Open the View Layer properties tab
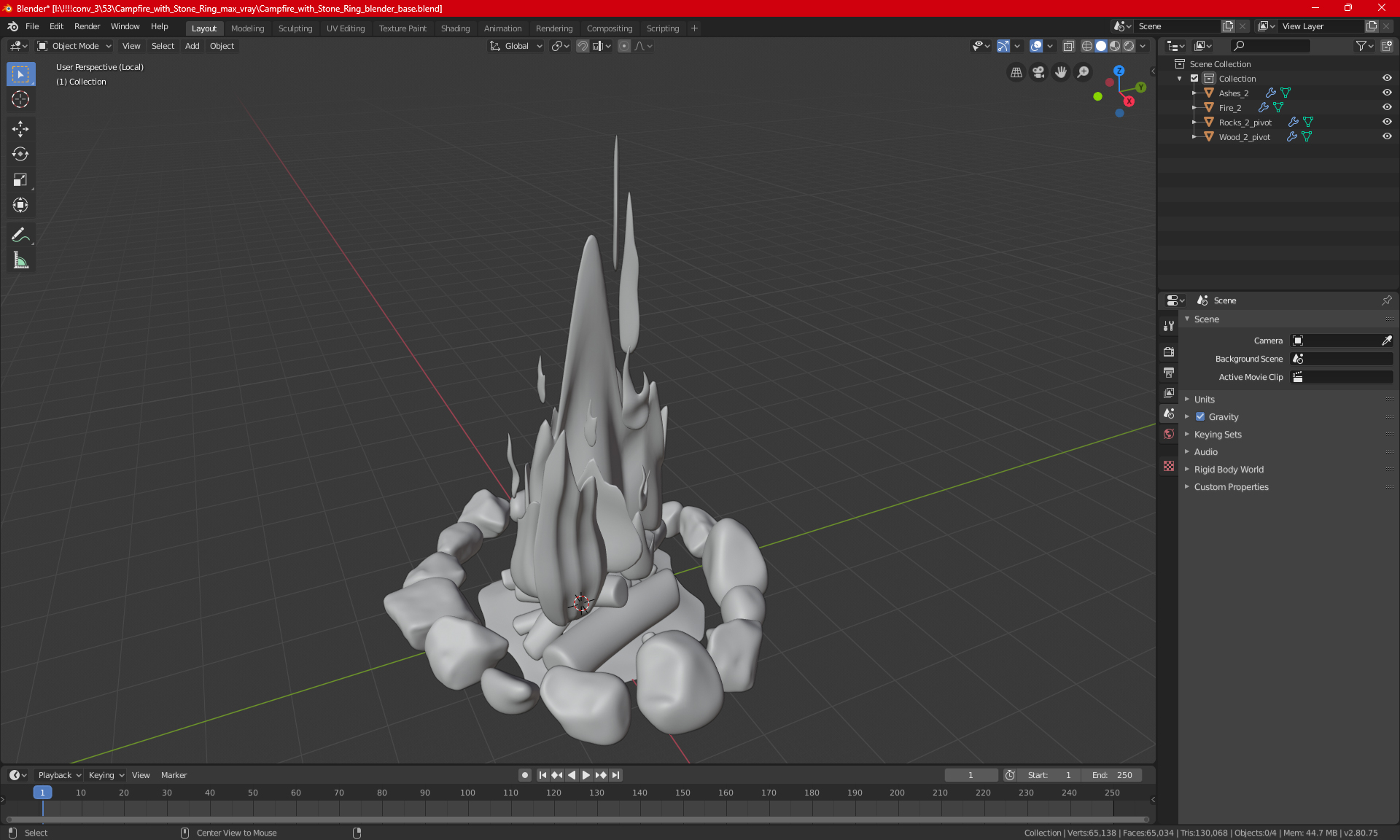Screen dimensions: 1400x840 point(1169,393)
